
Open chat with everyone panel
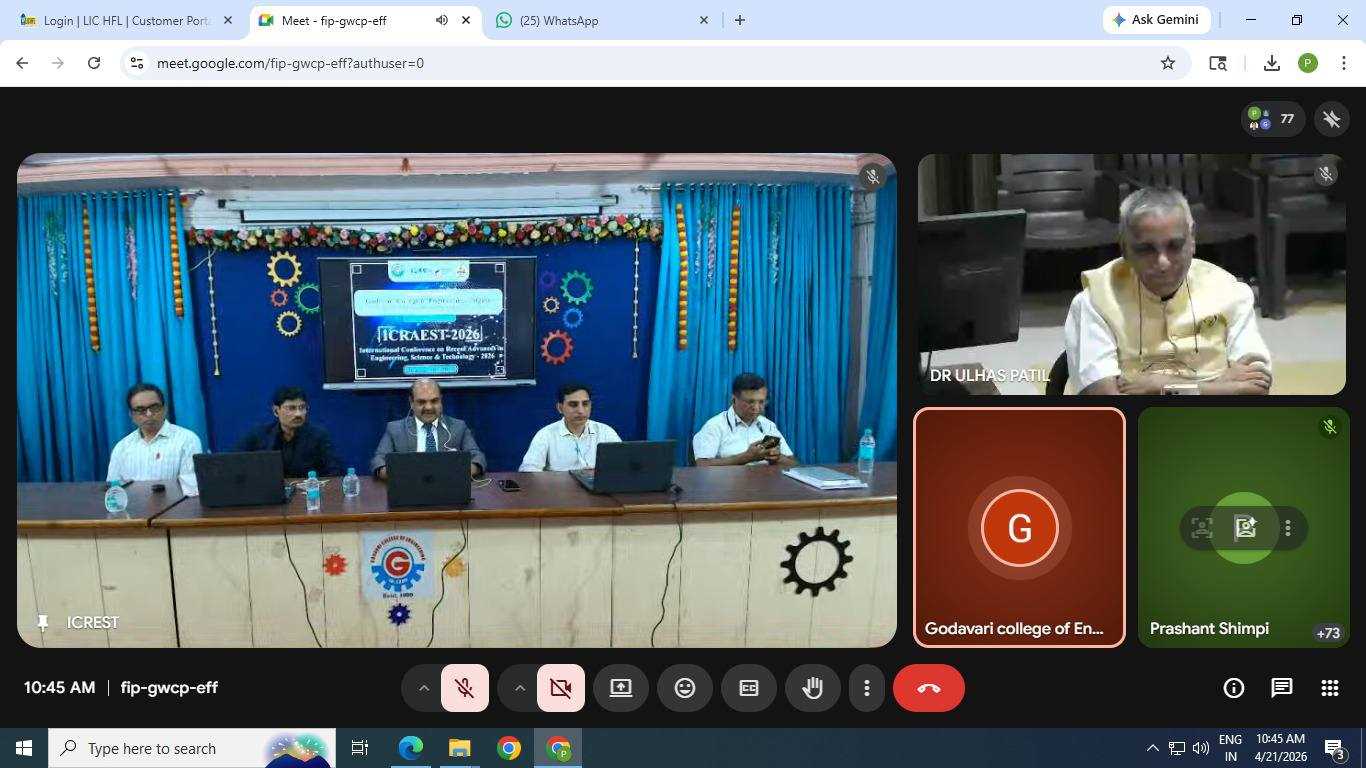click(1281, 688)
